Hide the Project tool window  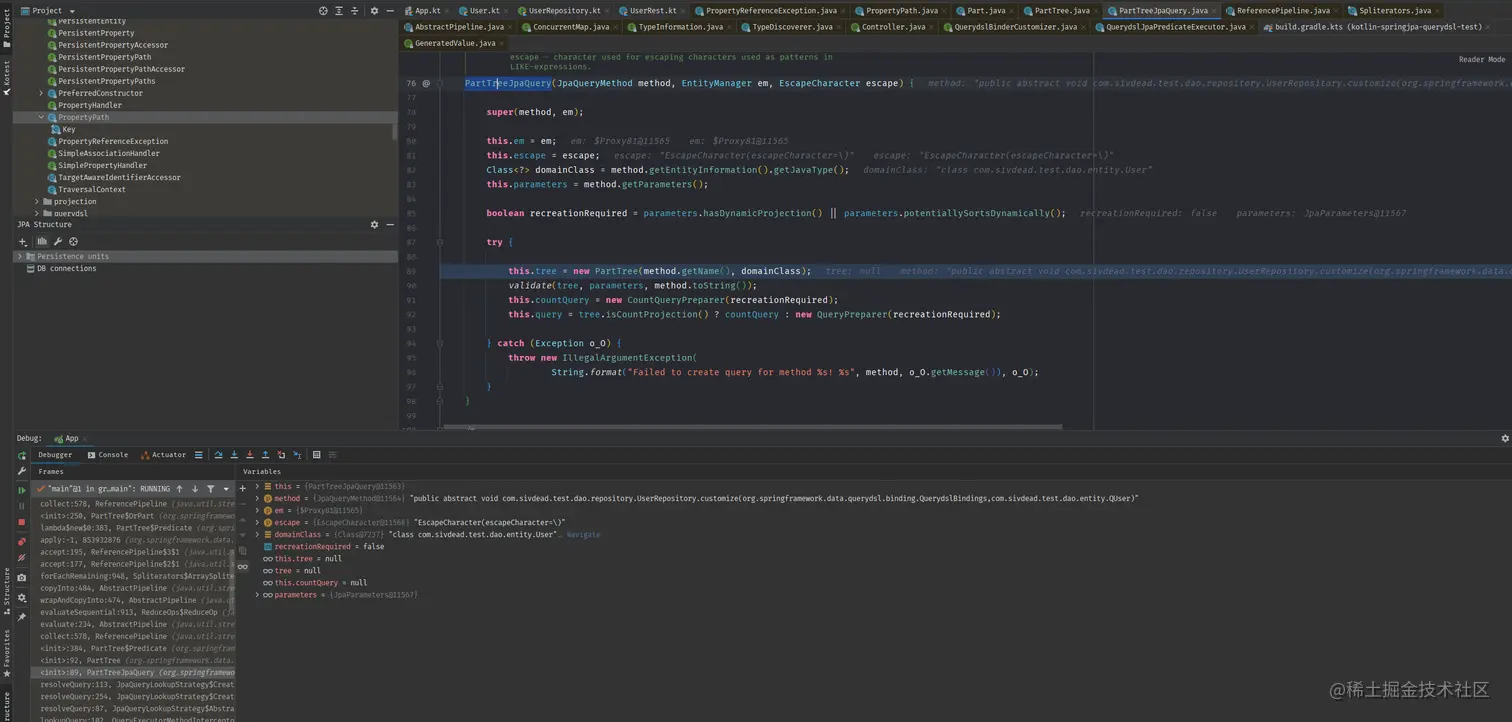pos(389,11)
